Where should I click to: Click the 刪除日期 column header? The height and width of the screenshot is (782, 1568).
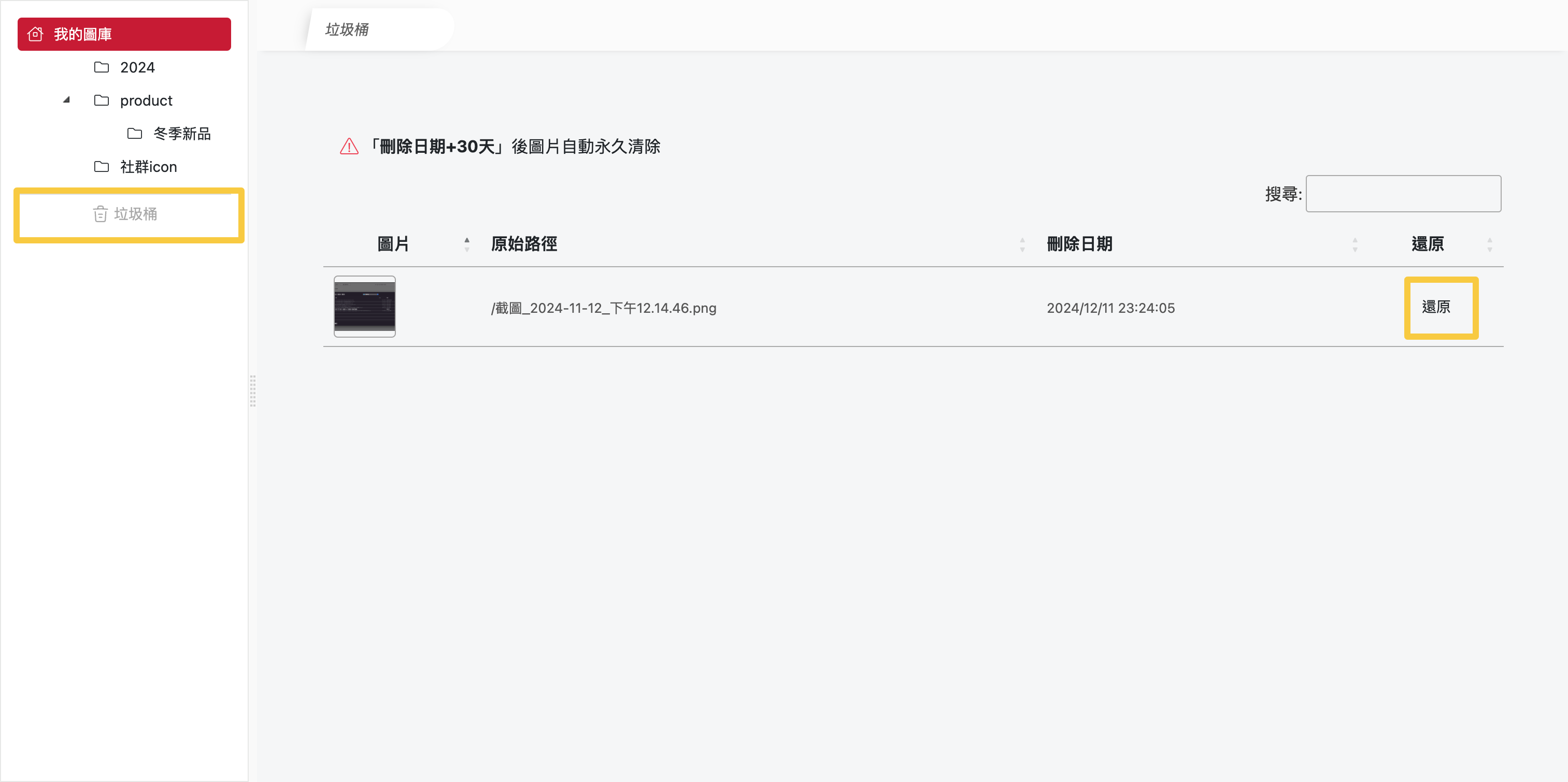click(x=1080, y=244)
